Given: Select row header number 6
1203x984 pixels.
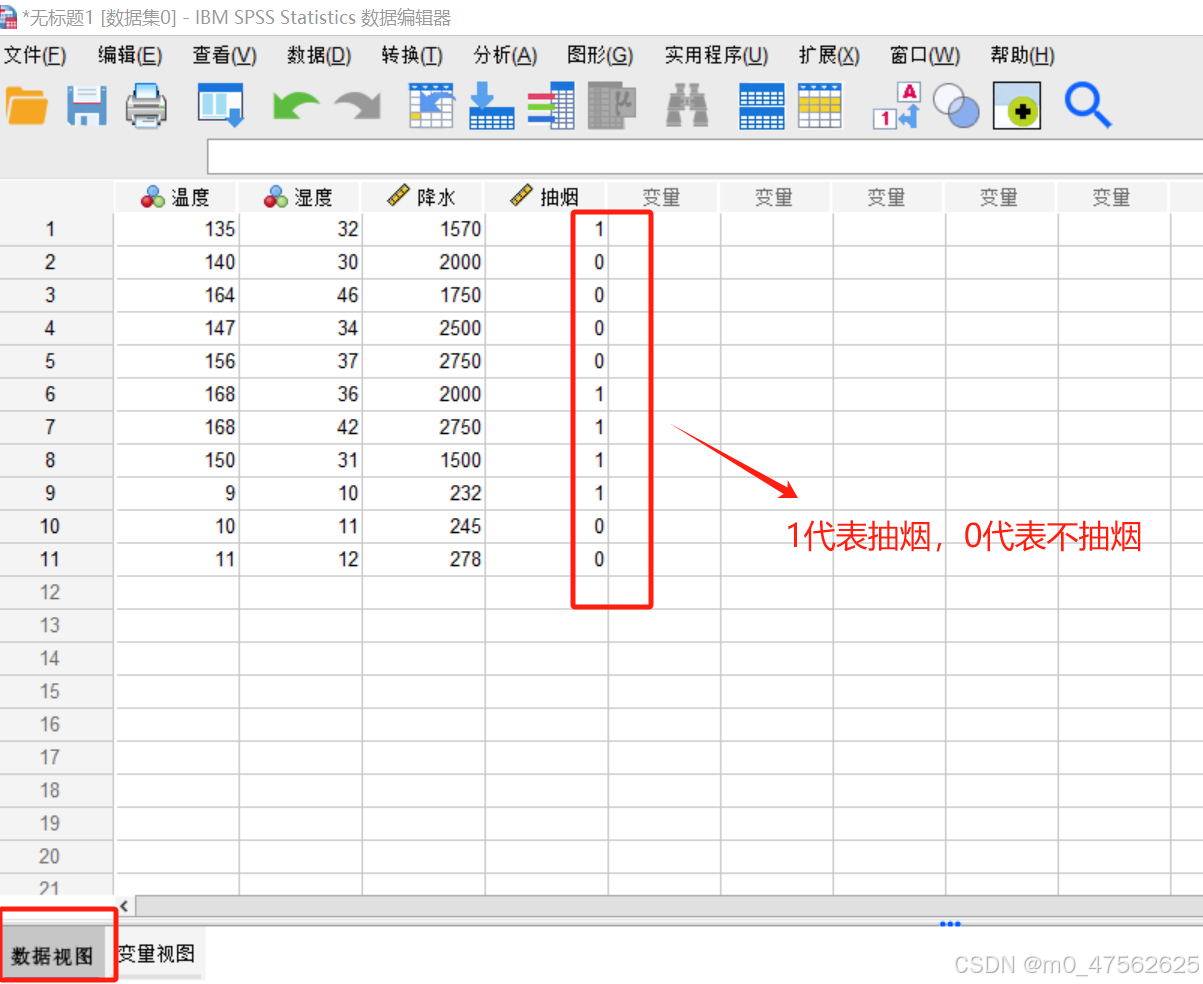Looking at the screenshot, I should 50,394.
